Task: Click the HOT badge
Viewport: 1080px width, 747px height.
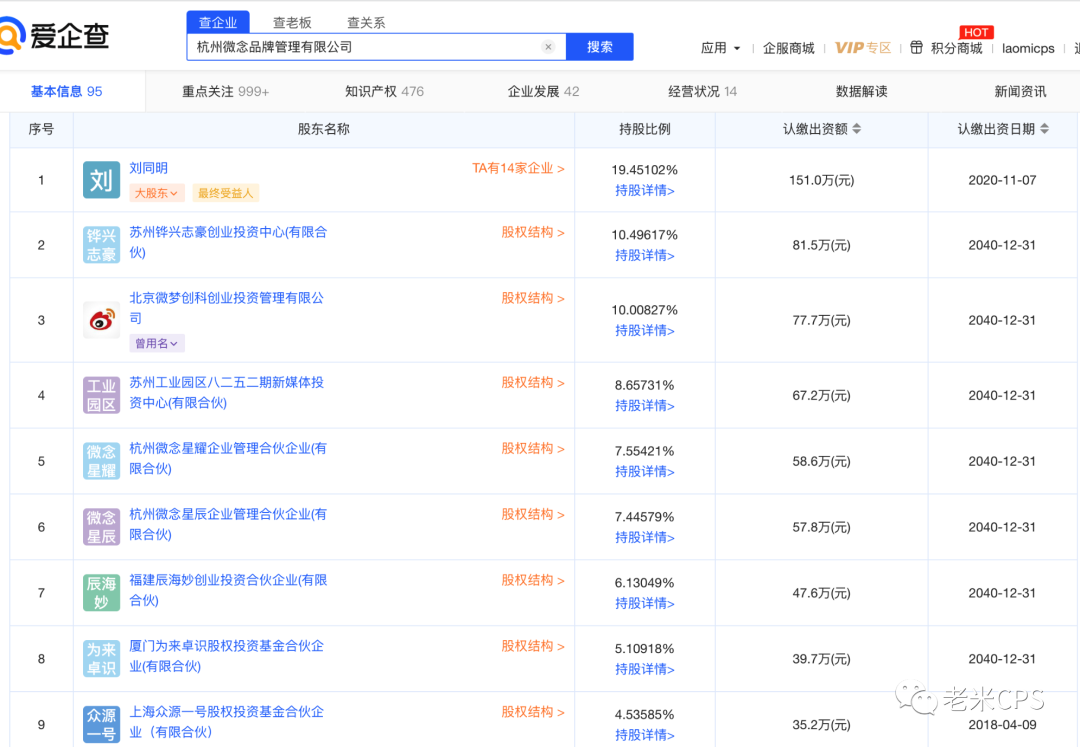Action: 976,32
